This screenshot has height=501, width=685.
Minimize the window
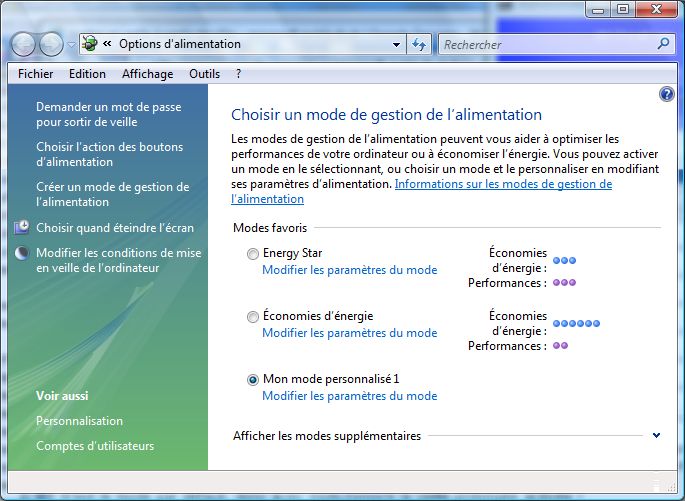pos(598,10)
